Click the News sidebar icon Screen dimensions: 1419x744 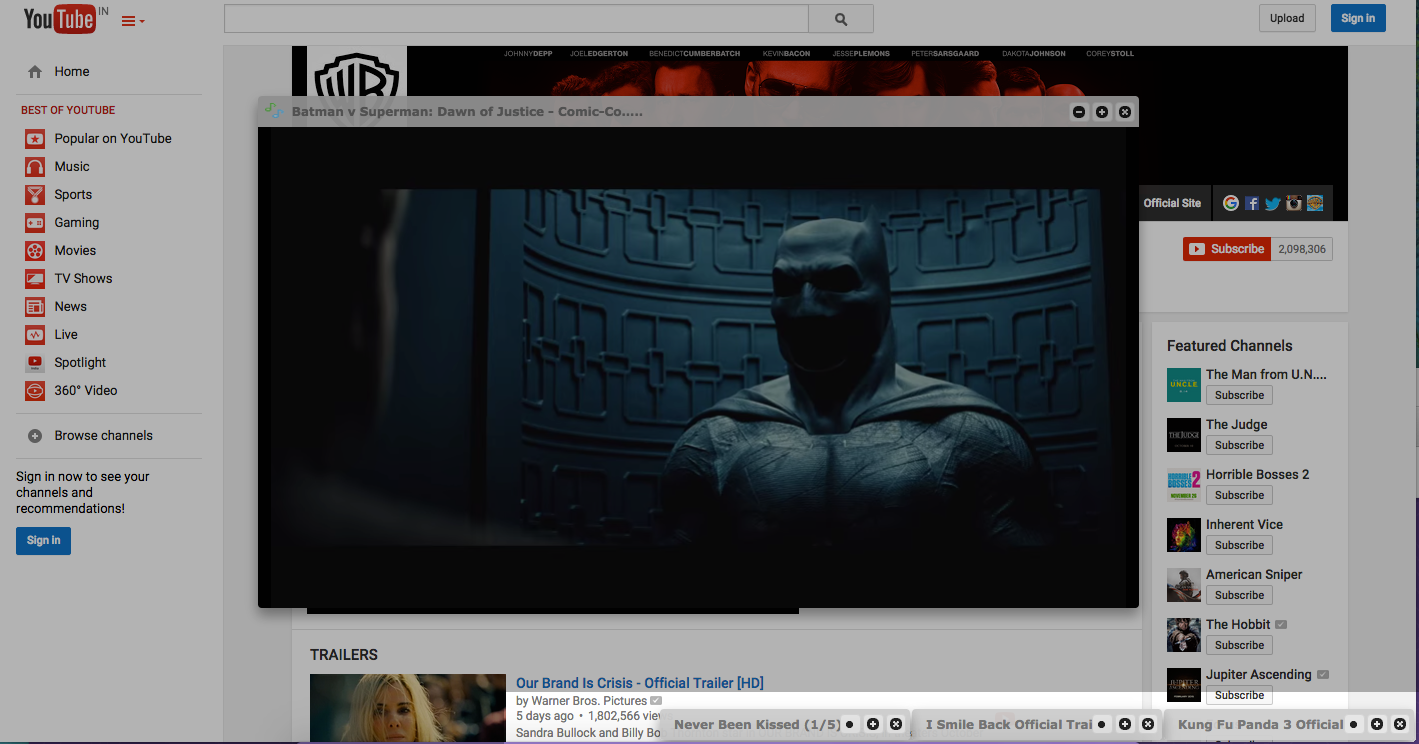35,307
